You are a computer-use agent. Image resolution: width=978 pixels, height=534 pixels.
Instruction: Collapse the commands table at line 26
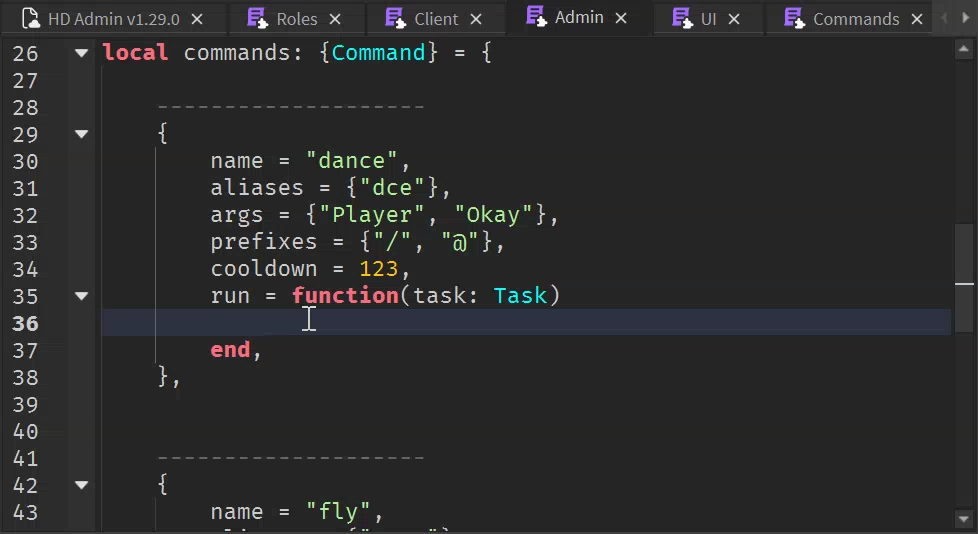(x=81, y=53)
